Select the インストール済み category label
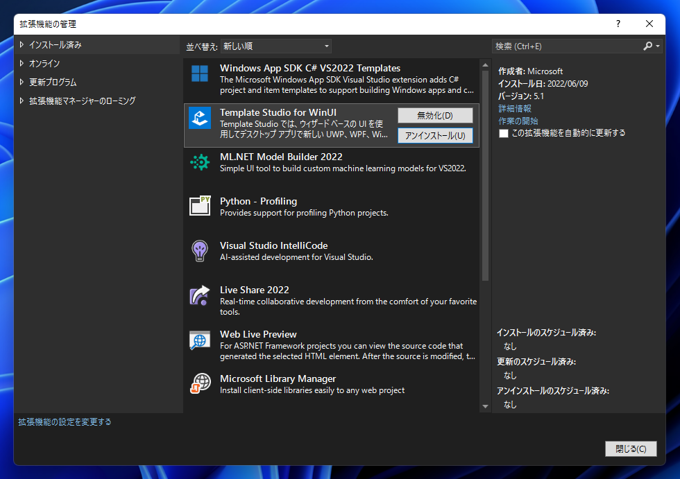The height and width of the screenshot is (479, 680). pos(55,45)
